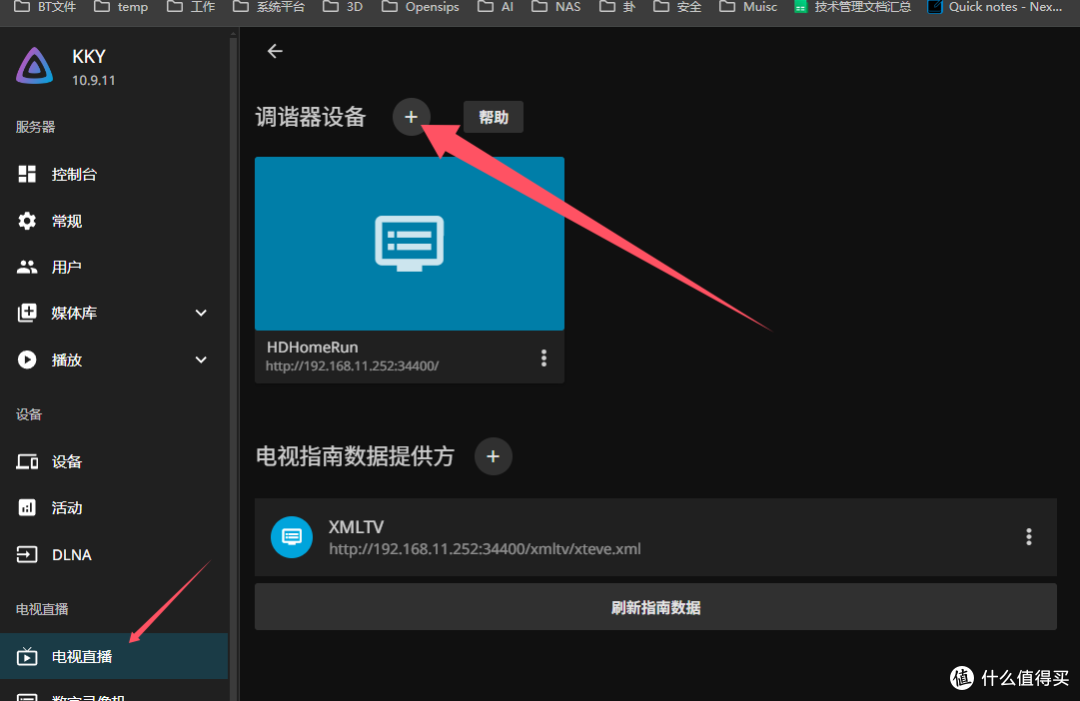Open Quick notes bookmark link
The width and height of the screenshot is (1080, 701).
coord(995,7)
